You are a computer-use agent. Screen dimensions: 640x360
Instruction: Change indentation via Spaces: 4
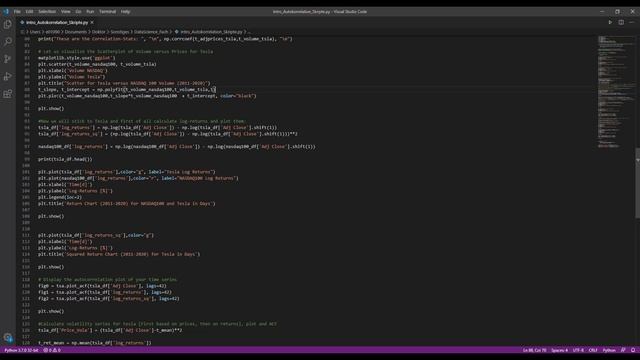[x=559, y=350]
